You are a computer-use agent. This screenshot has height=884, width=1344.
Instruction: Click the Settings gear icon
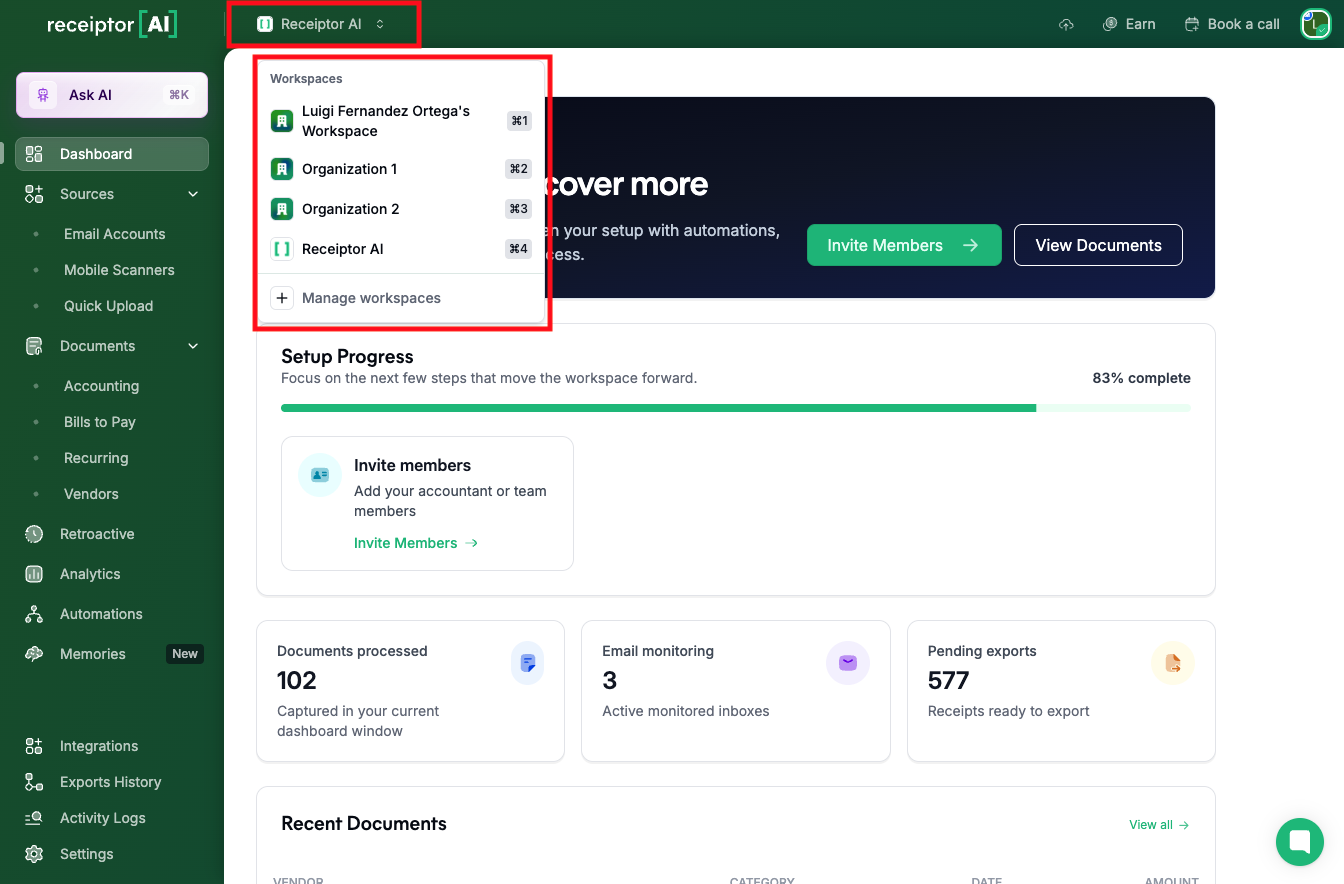(x=34, y=854)
